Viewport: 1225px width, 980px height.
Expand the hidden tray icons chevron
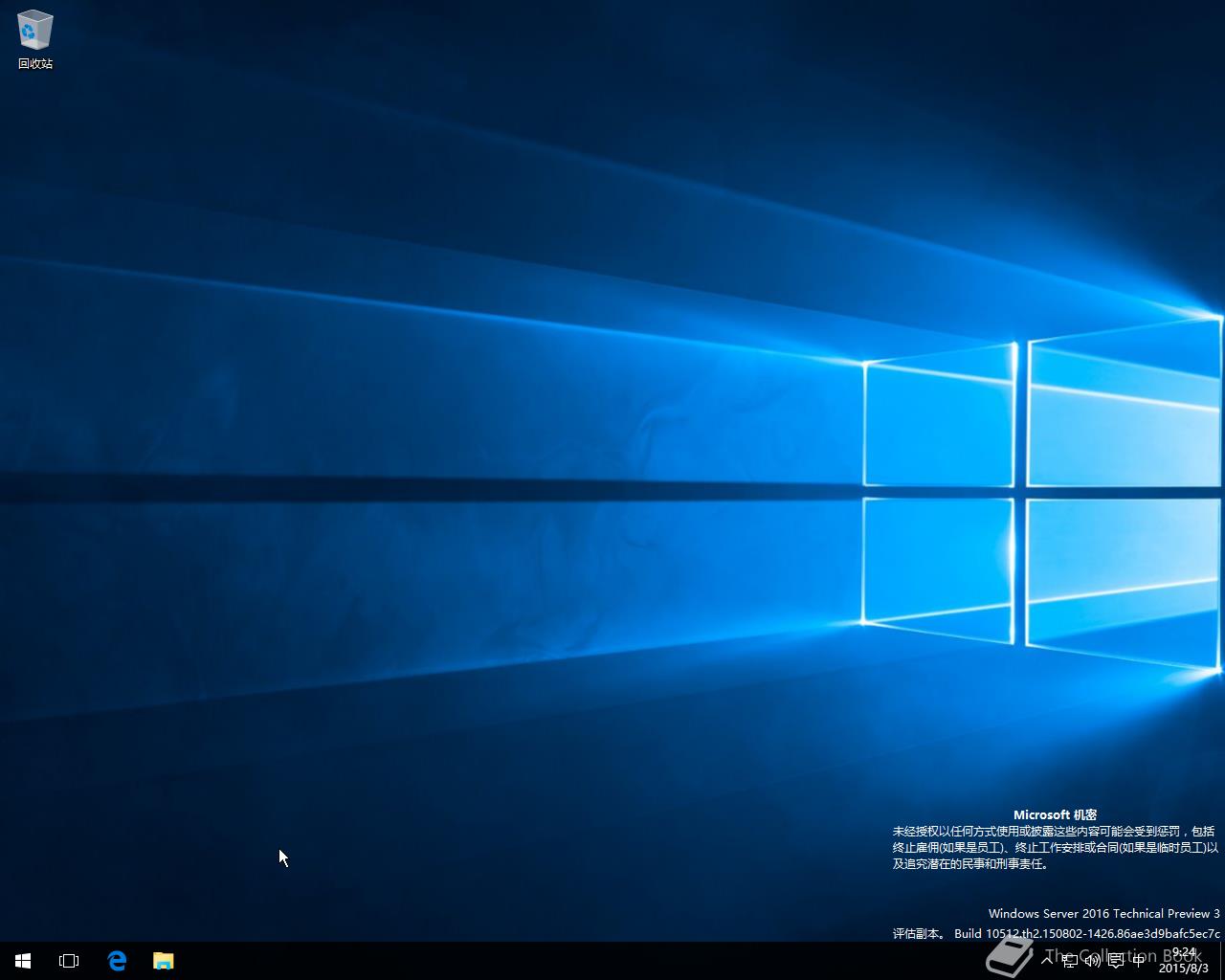coord(1047,961)
